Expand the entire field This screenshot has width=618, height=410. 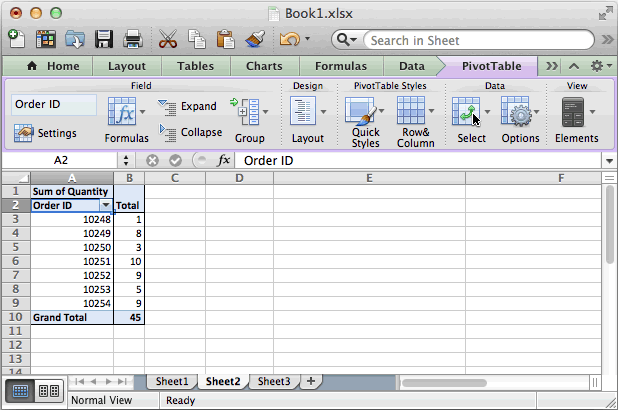coord(187,106)
